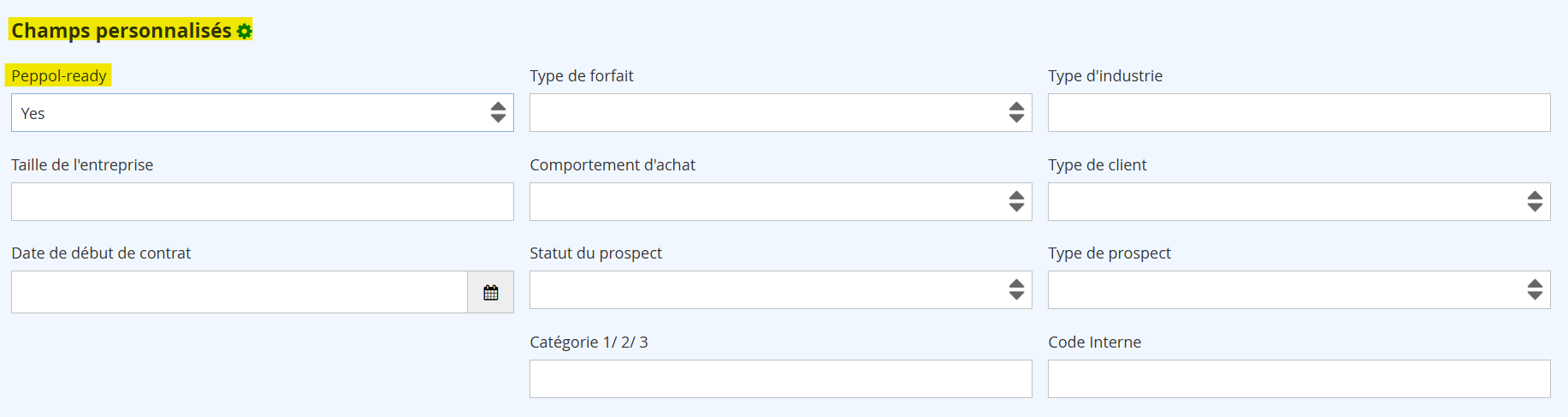The height and width of the screenshot is (417, 1568).
Task: Expand the Type de forfait dropdown
Action: pyautogui.click(x=780, y=113)
